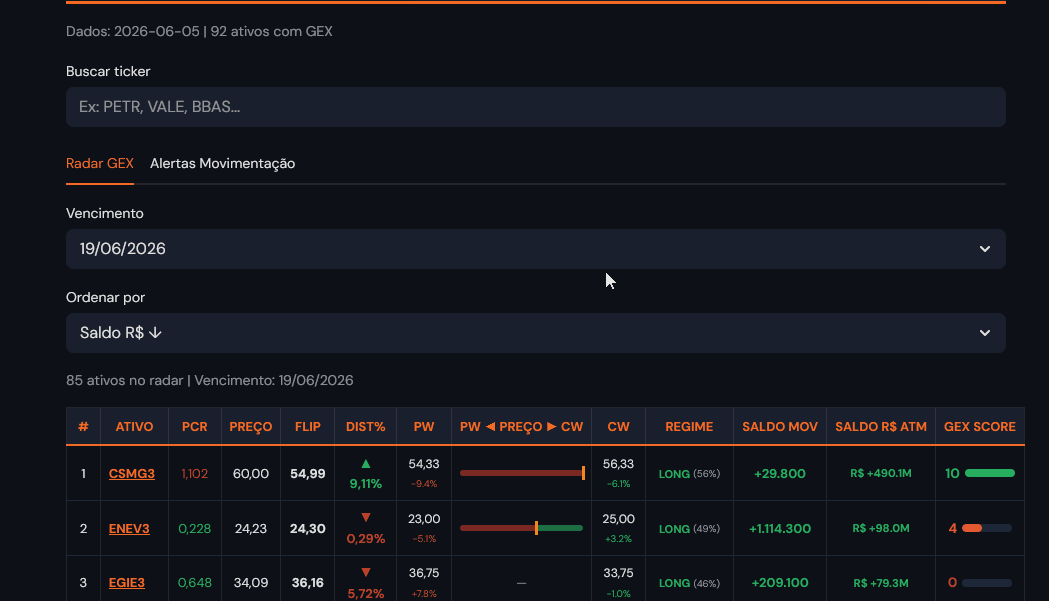Click the SALDO MOV column header
Image resolution: width=1049 pixels, height=601 pixels.
pyautogui.click(x=780, y=426)
